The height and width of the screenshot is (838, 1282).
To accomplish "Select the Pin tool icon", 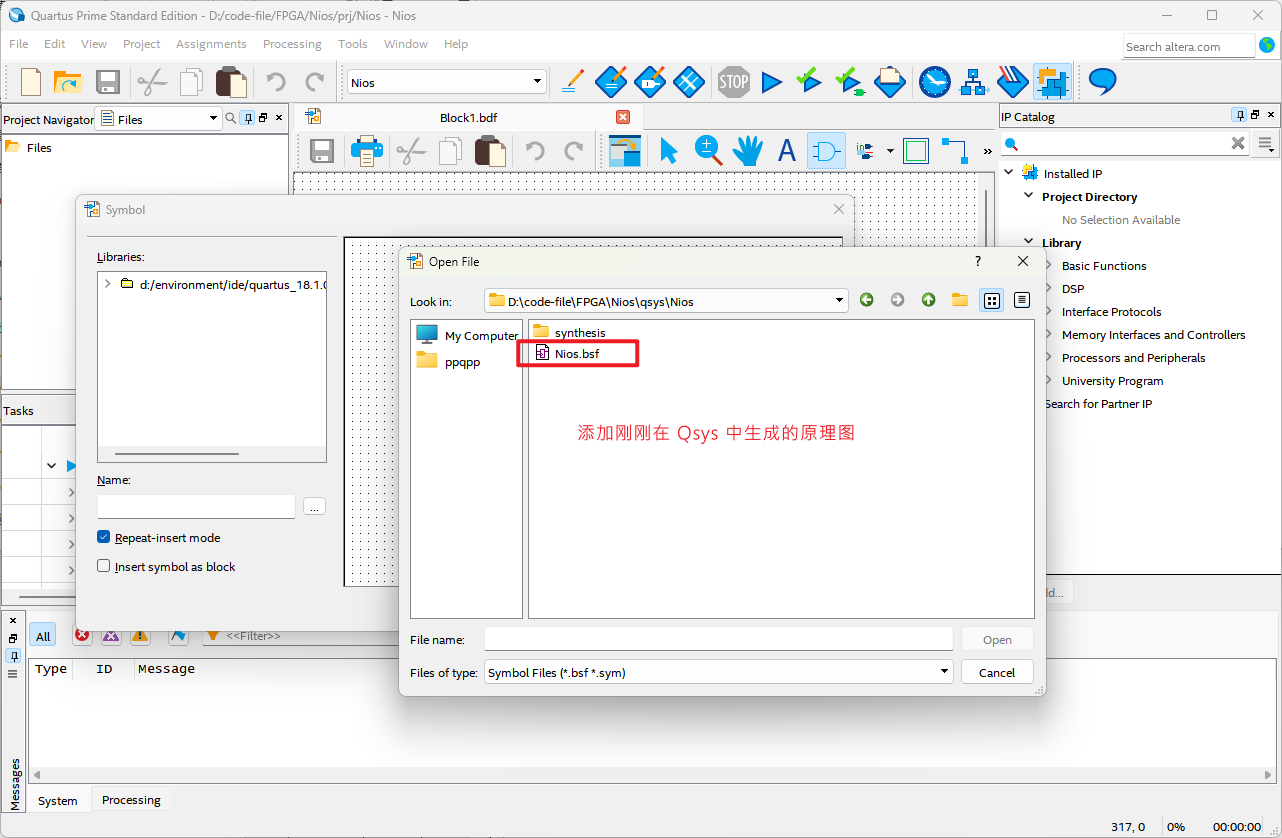I will tap(866, 151).
